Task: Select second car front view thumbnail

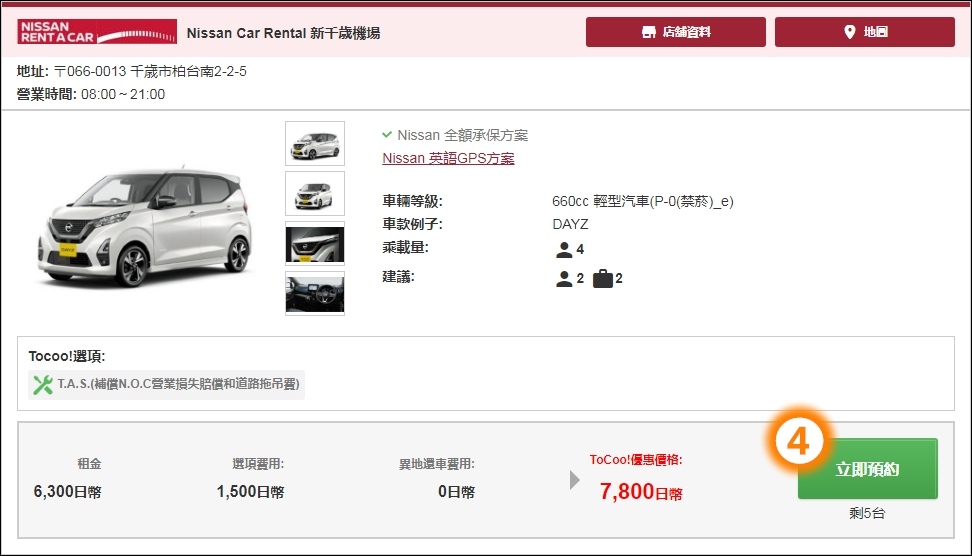Action: pos(315,193)
